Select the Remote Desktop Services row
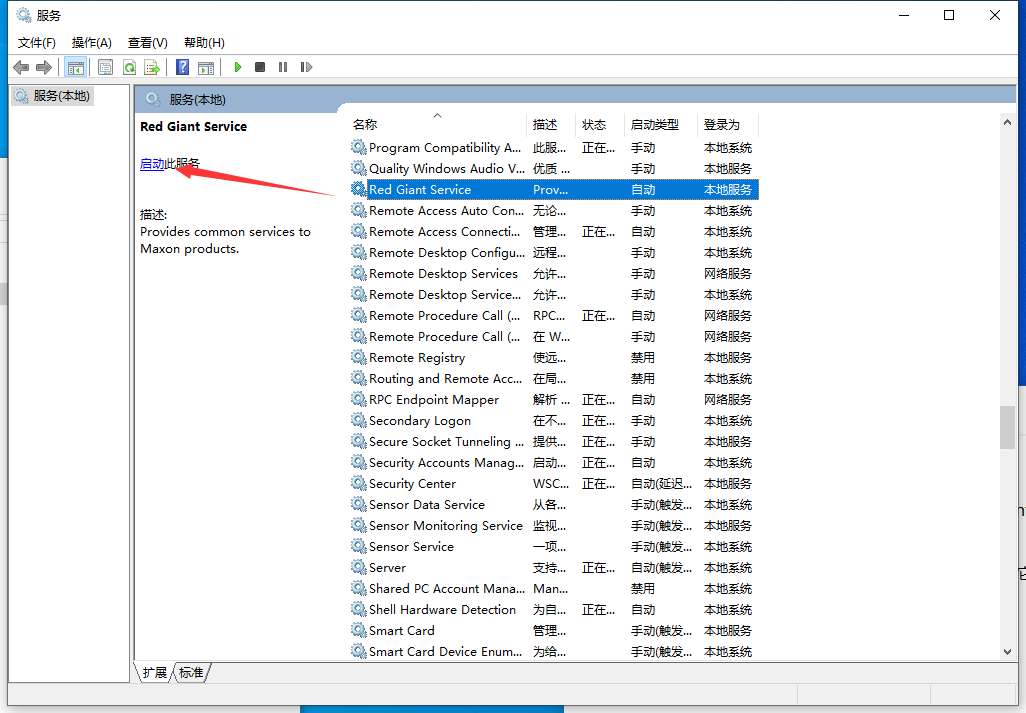The height and width of the screenshot is (713, 1026). pyautogui.click(x=554, y=273)
